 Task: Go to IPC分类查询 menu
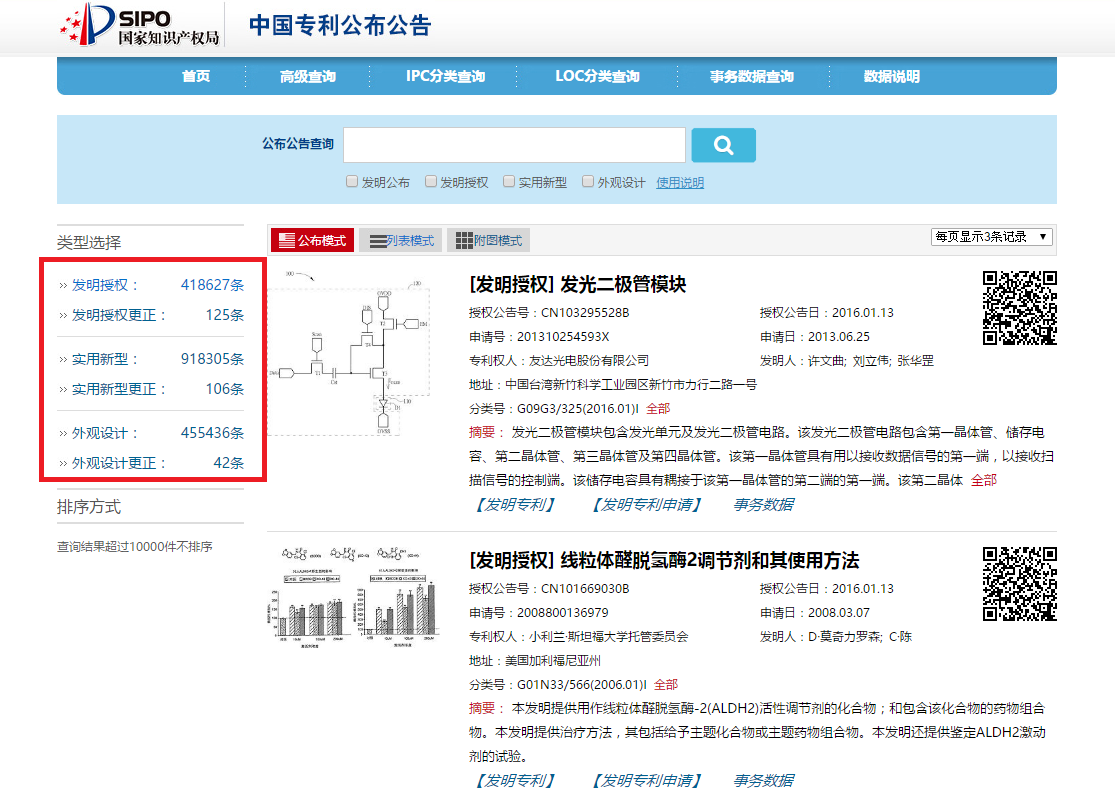[x=445, y=77]
